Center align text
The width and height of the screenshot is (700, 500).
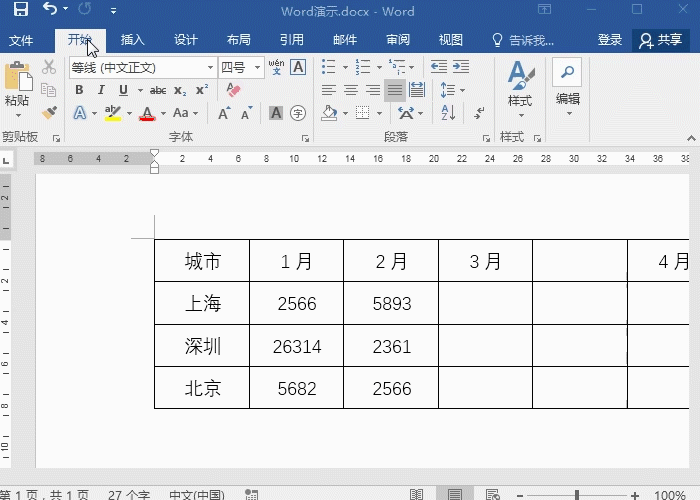350,90
